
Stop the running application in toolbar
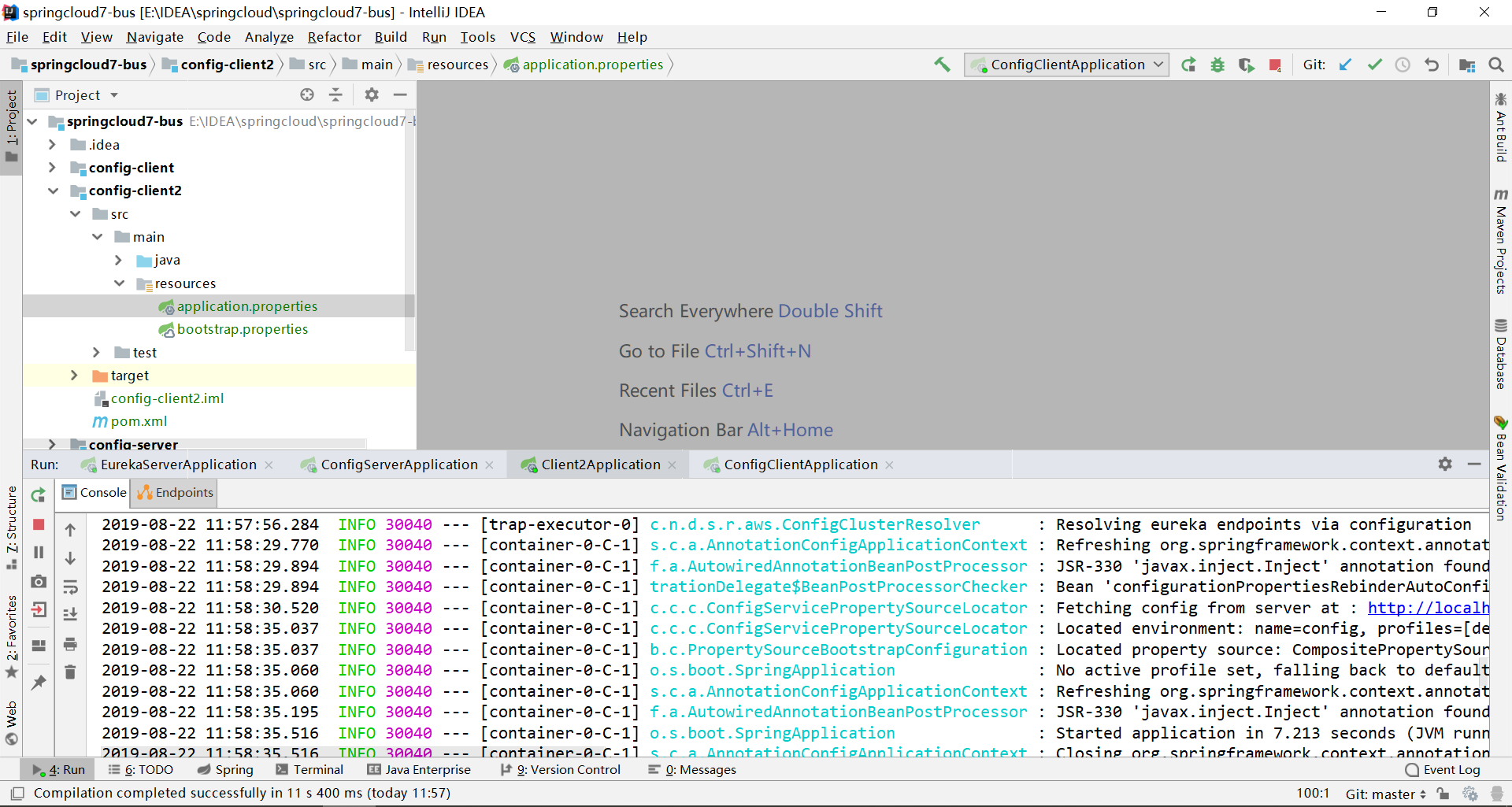pyautogui.click(x=1275, y=65)
